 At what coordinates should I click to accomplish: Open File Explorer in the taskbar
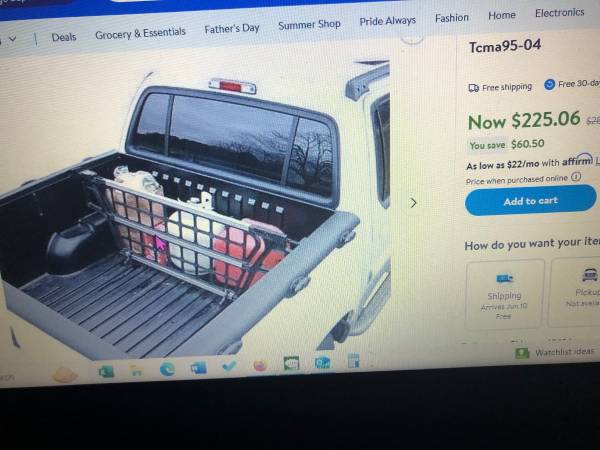136,370
